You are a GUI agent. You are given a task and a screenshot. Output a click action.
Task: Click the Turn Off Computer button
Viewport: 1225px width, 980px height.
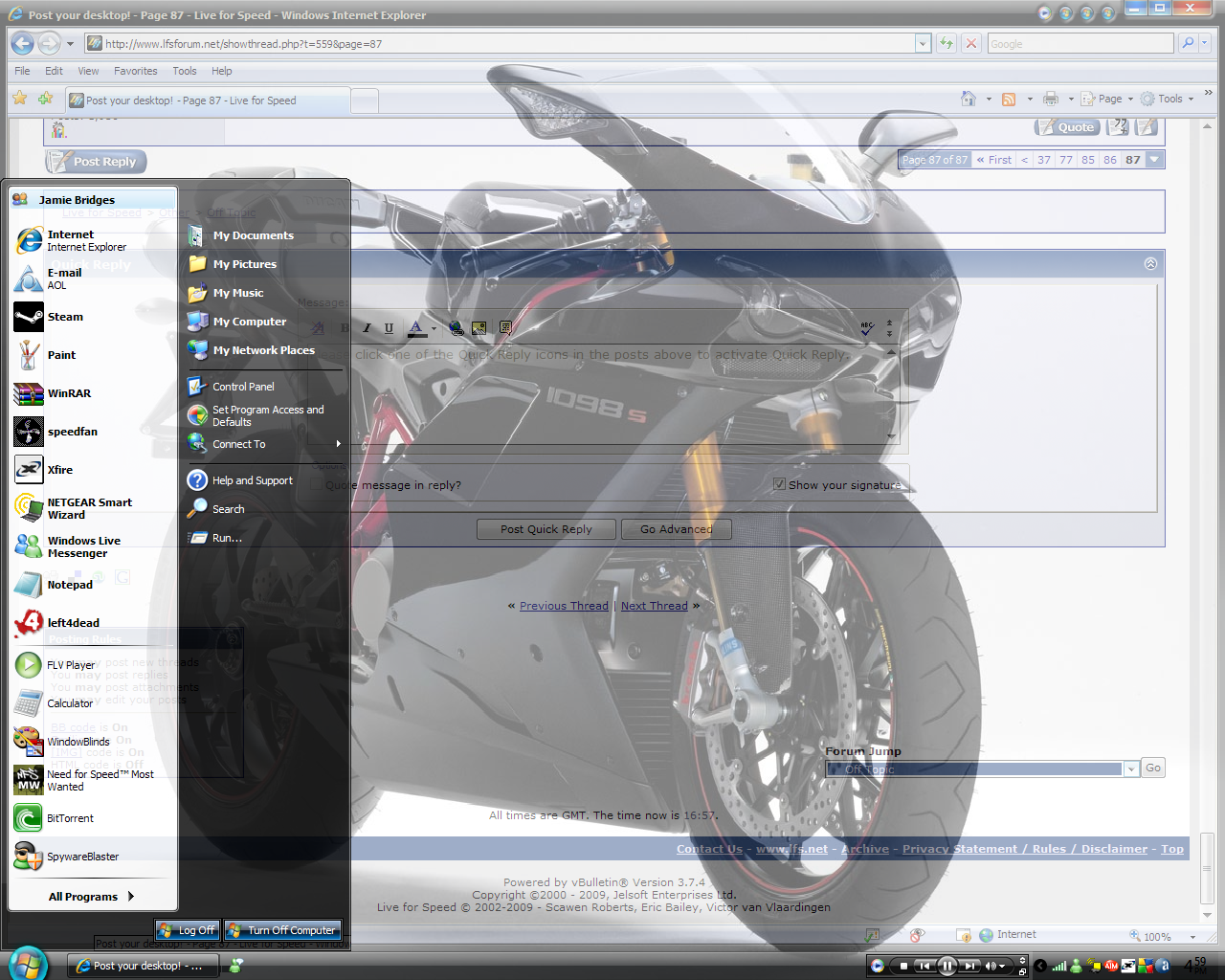[282, 930]
